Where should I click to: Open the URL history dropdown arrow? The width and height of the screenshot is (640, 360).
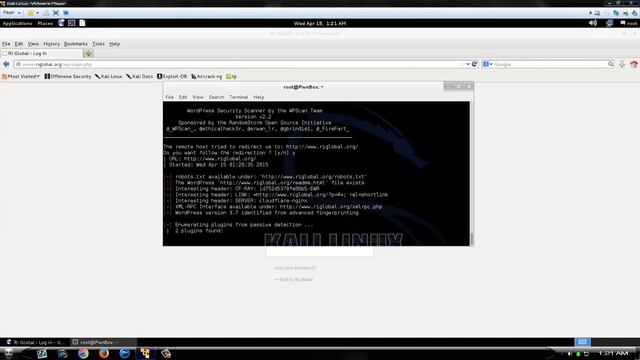468,64
